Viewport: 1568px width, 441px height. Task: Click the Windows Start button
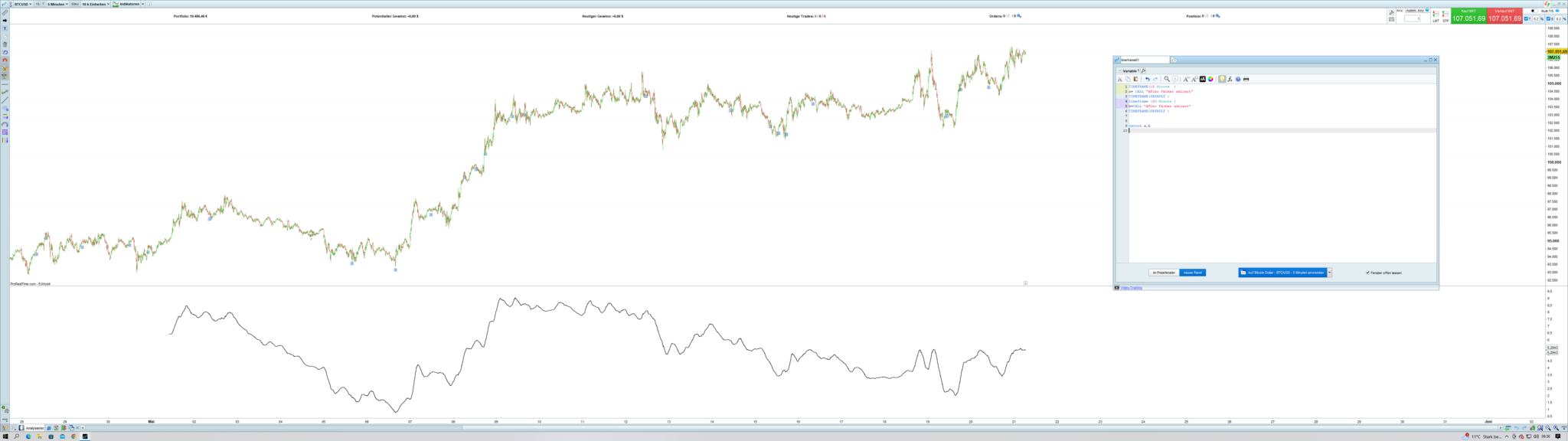(x=5, y=436)
